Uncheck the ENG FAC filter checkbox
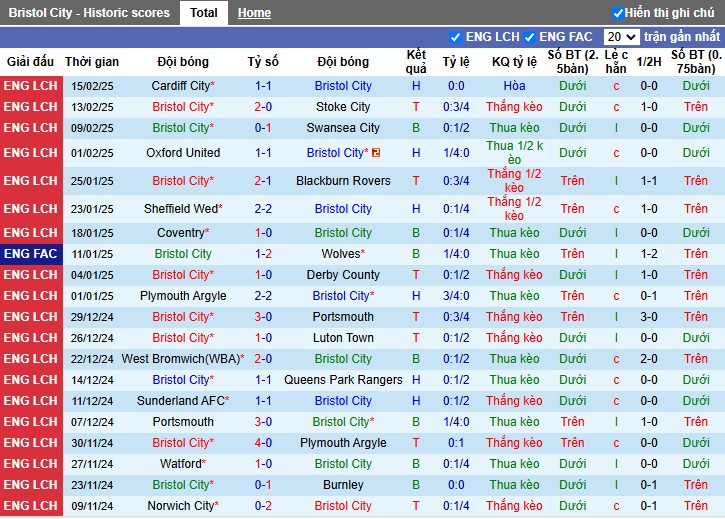Screen dimensions: 725x519 click(529, 37)
